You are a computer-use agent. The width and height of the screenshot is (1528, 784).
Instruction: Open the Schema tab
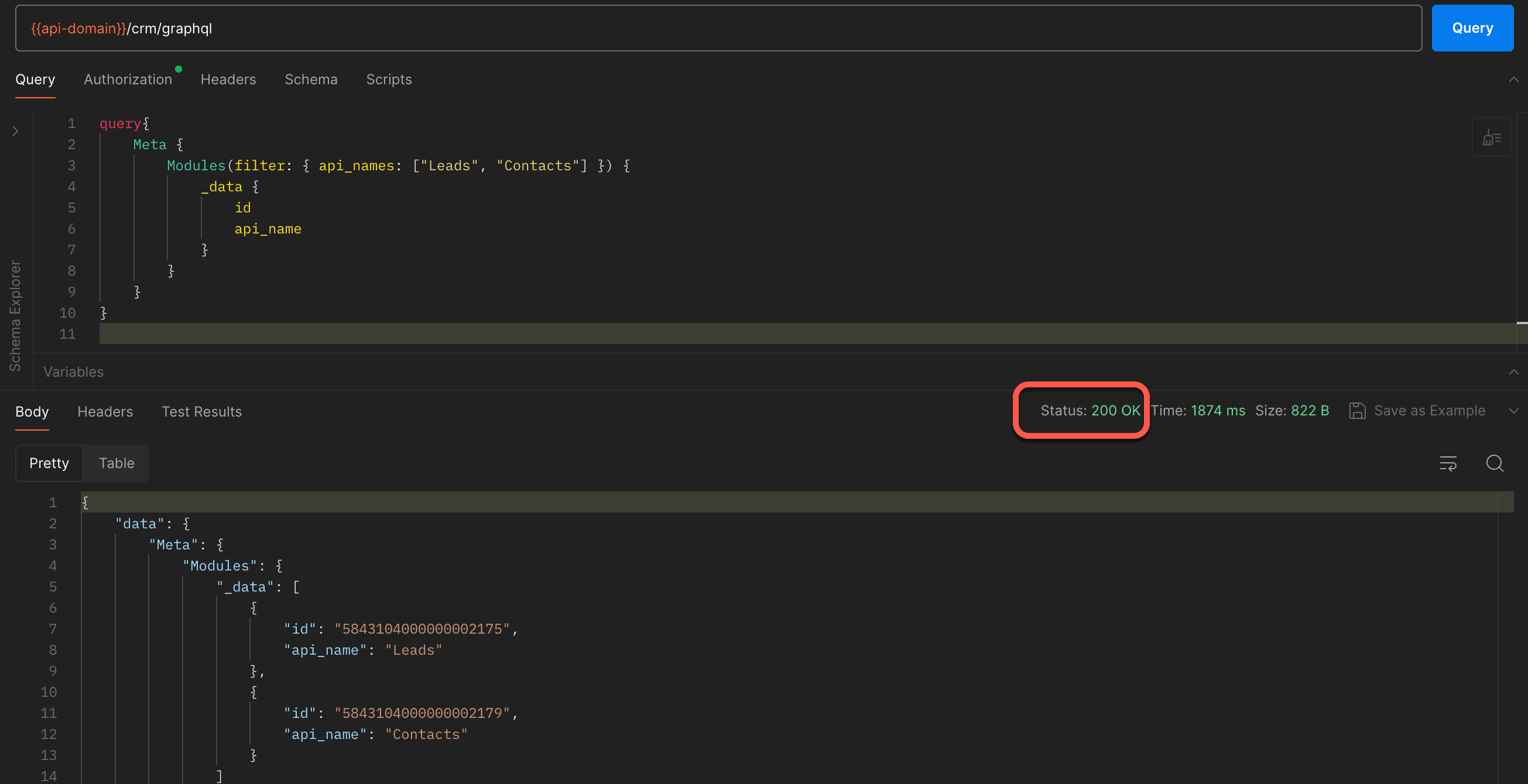click(310, 80)
